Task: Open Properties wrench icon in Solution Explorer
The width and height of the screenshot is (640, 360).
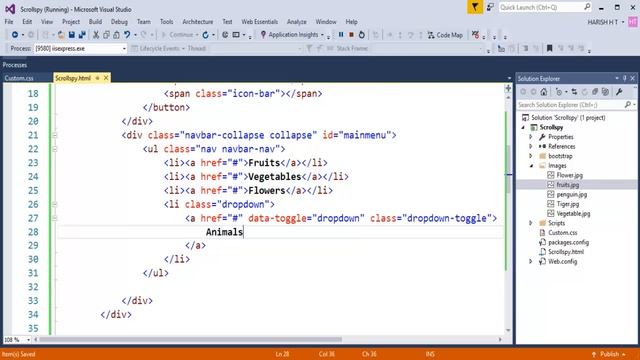Action: tap(619, 92)
